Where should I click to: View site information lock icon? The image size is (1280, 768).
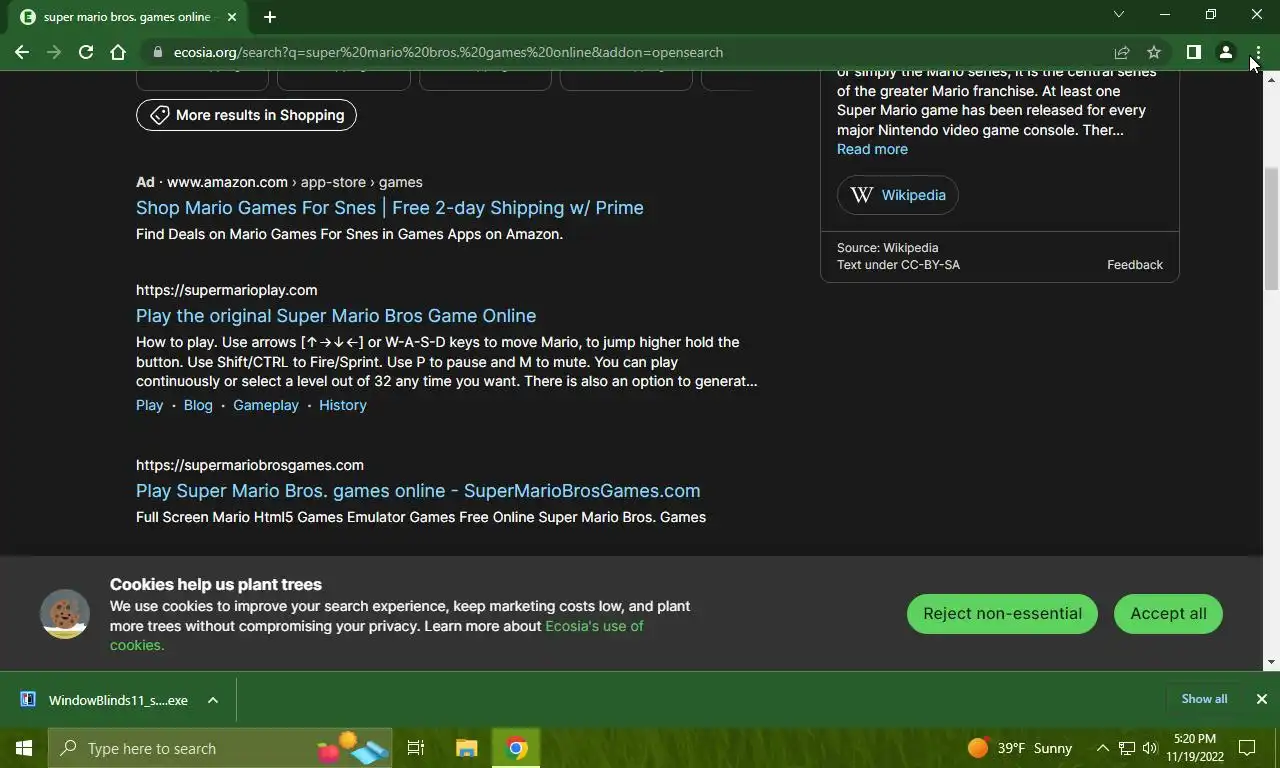coord(157,52)
